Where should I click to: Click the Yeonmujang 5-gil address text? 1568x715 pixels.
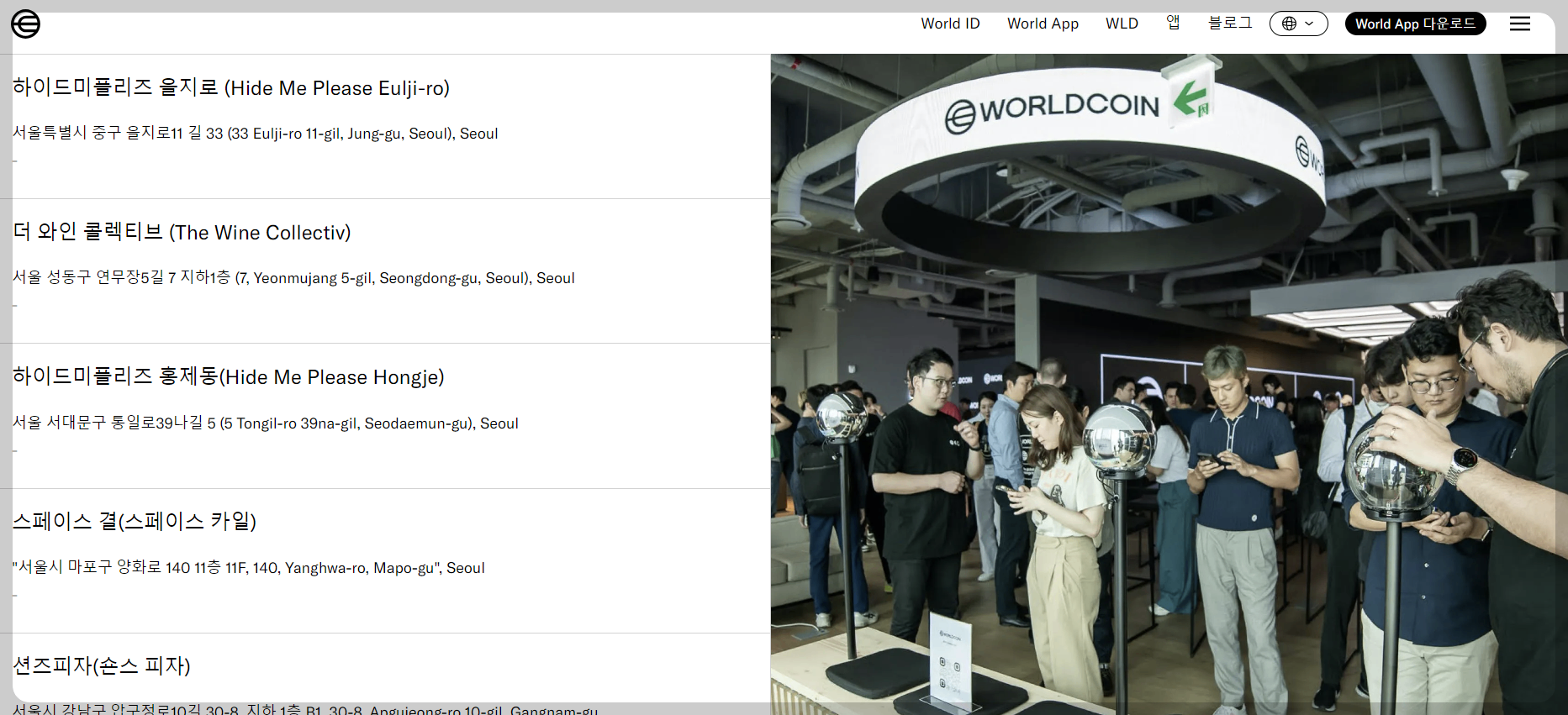[293, 278]
